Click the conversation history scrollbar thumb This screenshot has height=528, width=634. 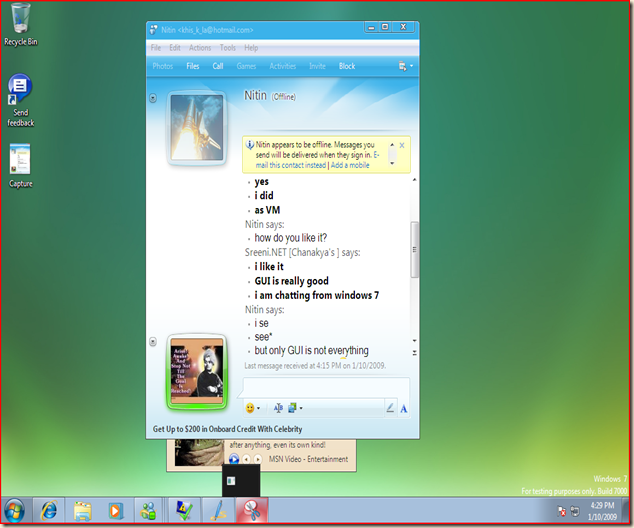(x=414, y=249)
